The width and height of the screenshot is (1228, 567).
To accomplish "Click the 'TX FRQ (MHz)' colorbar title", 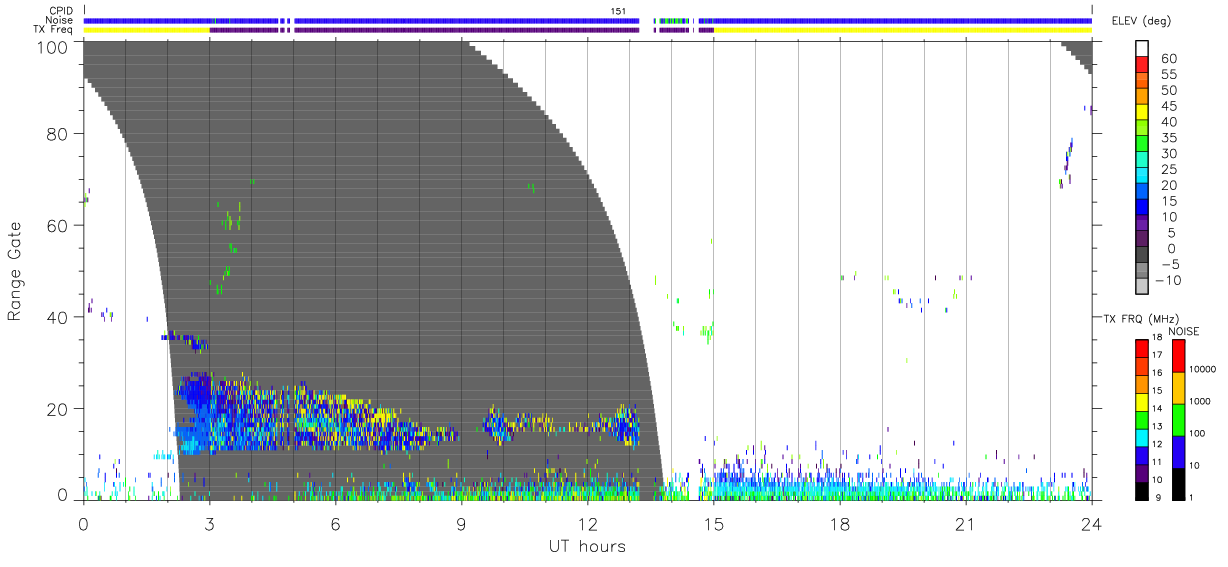I will pyautogui.click(x=1139, y=319).
